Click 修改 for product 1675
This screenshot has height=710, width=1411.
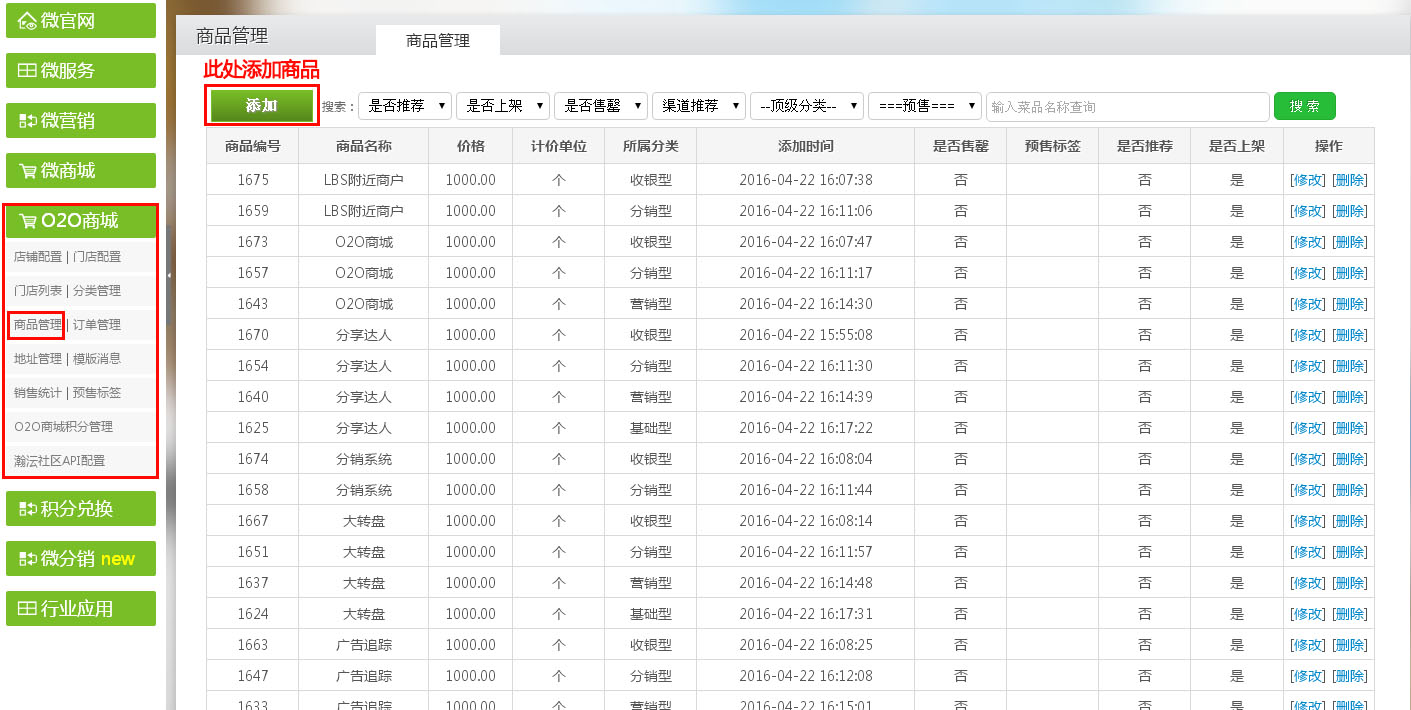[1307, 180]
